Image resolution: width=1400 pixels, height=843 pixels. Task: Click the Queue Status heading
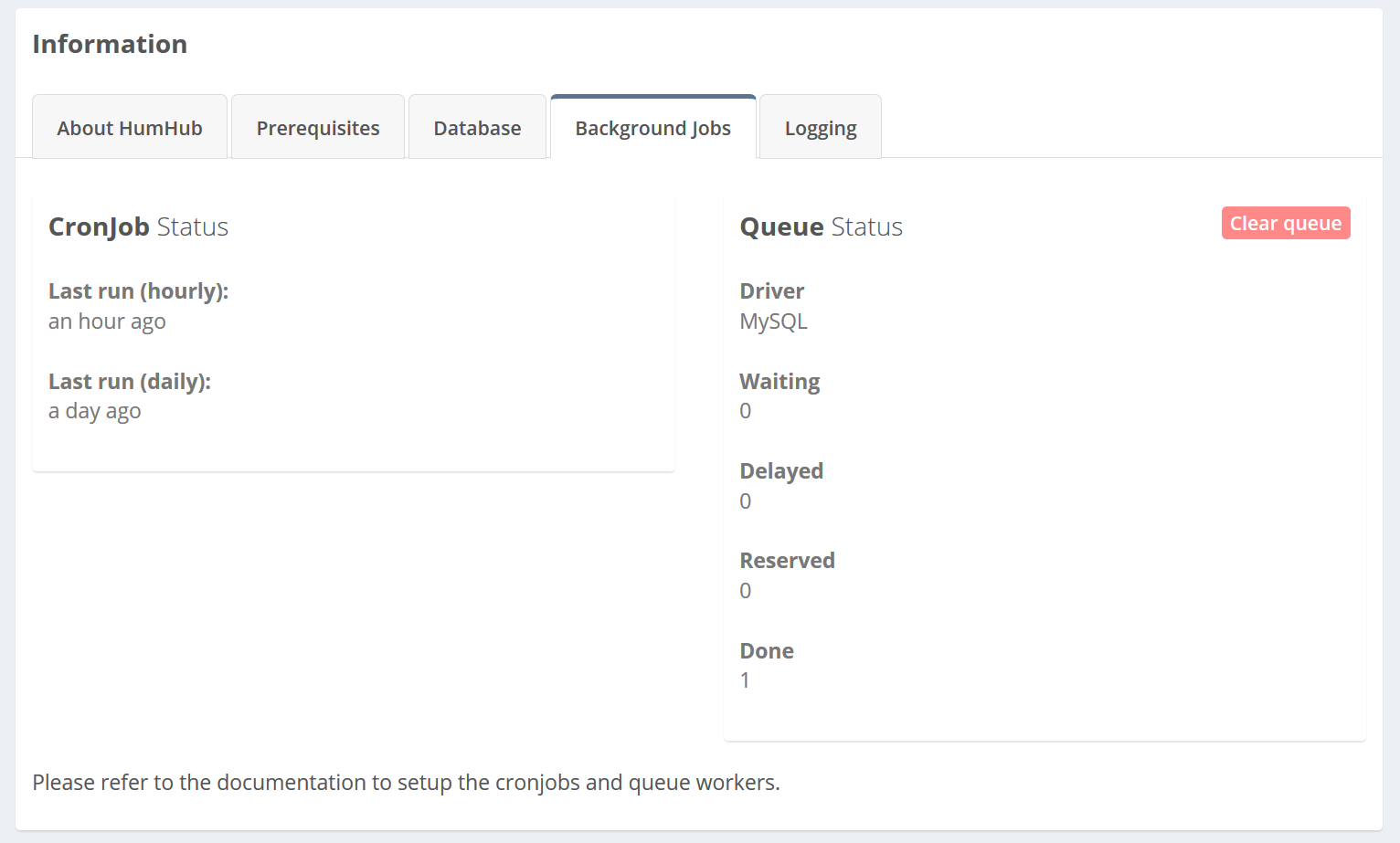pyautogui.click(x=821, y=227)
